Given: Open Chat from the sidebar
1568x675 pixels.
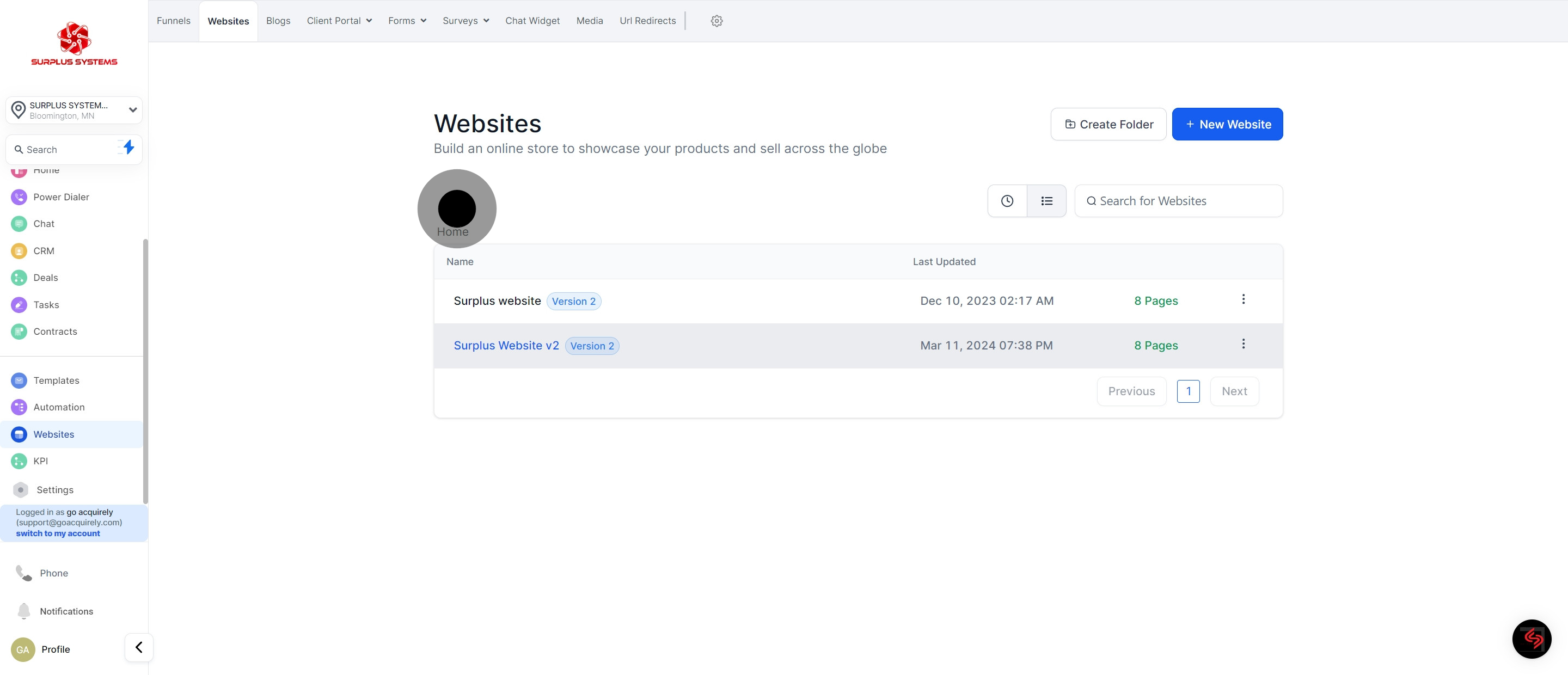Looking at the screenshot, I should click(x=19, y=223).
